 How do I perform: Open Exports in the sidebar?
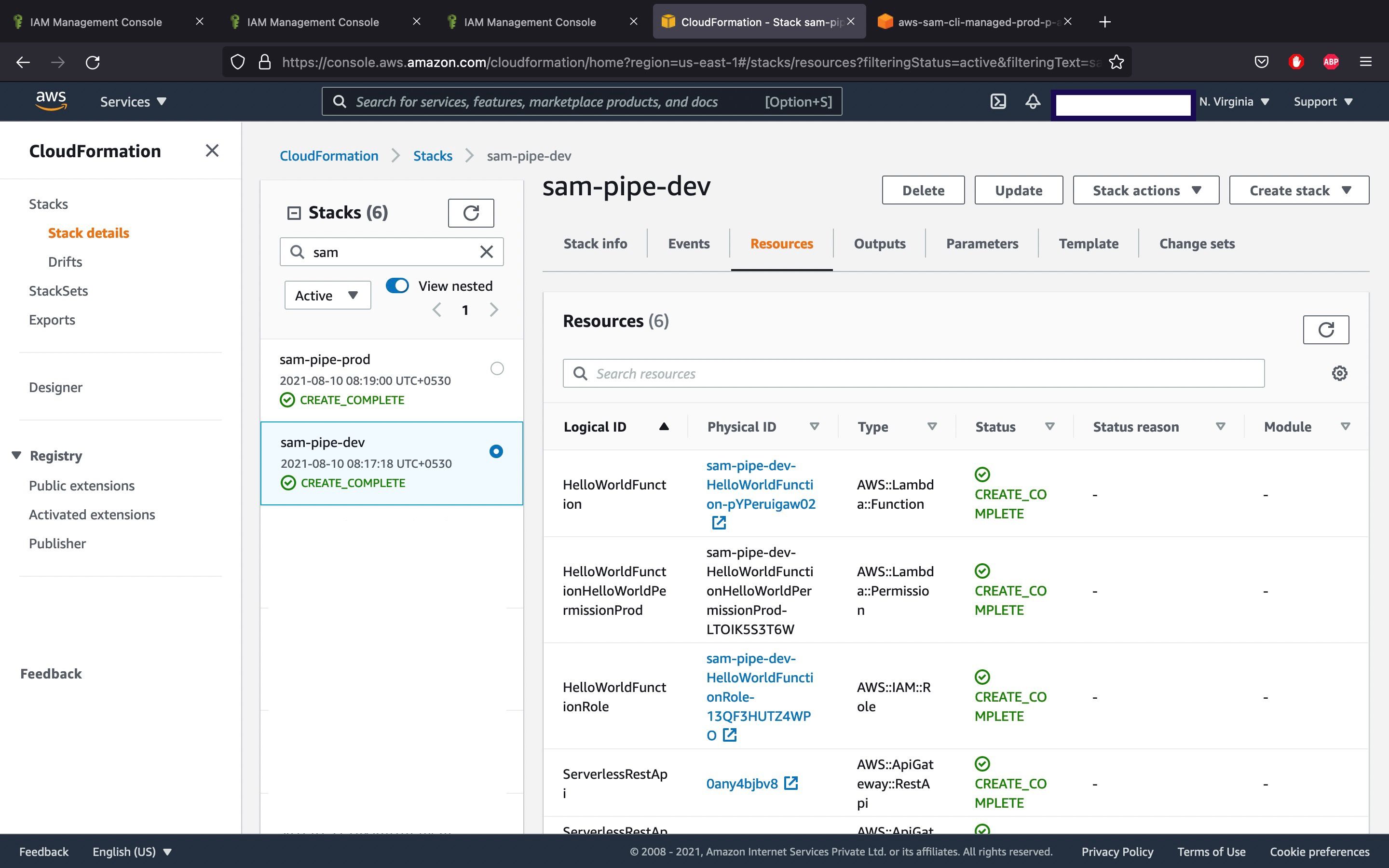tap(52, 320)
